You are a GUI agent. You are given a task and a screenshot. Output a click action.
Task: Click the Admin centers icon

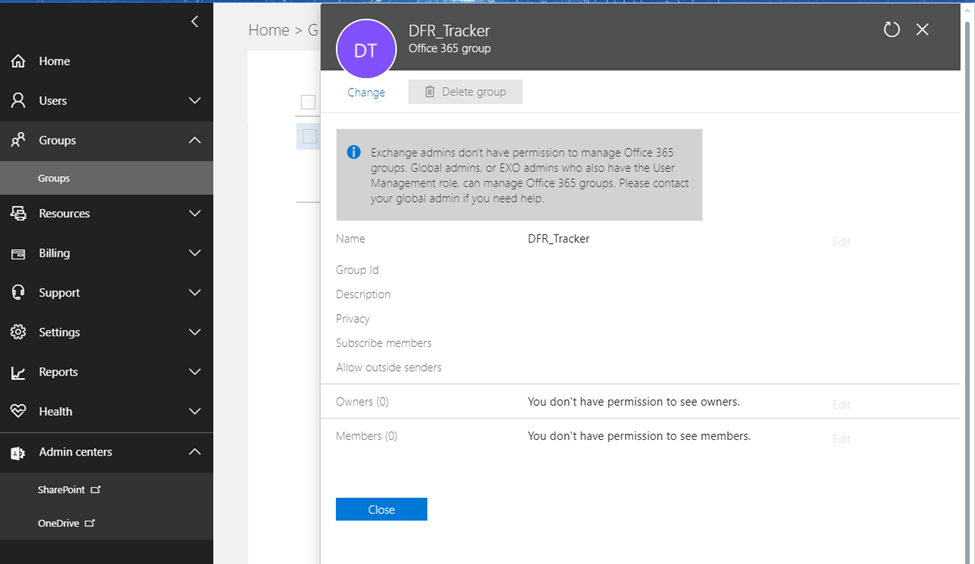(x=18, y=453)
